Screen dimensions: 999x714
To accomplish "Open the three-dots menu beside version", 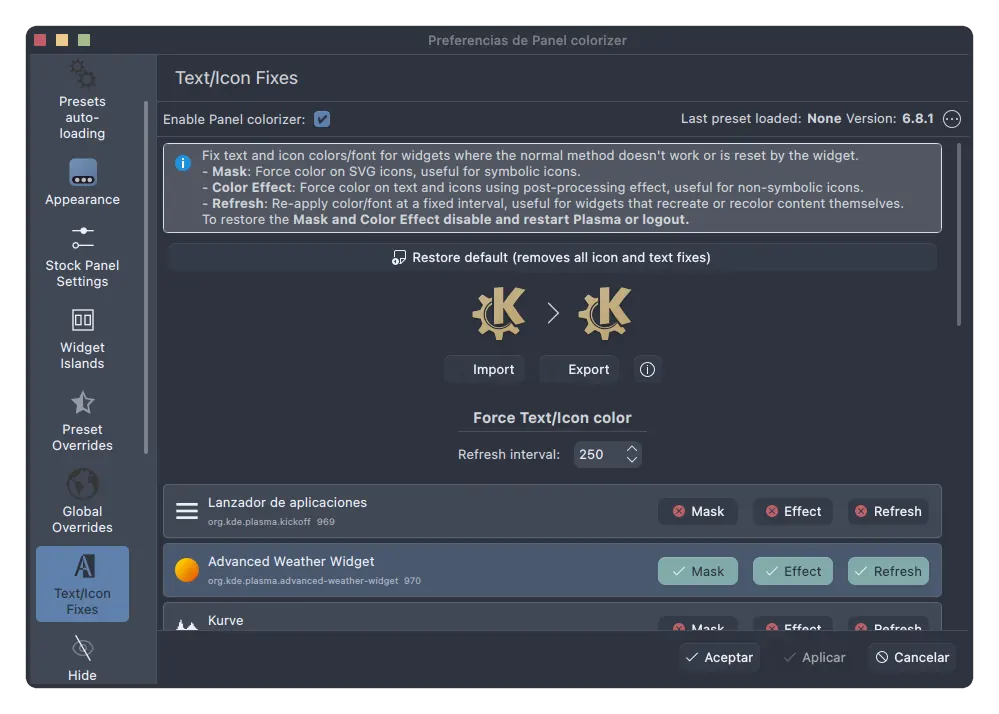I will coord(952,119).
